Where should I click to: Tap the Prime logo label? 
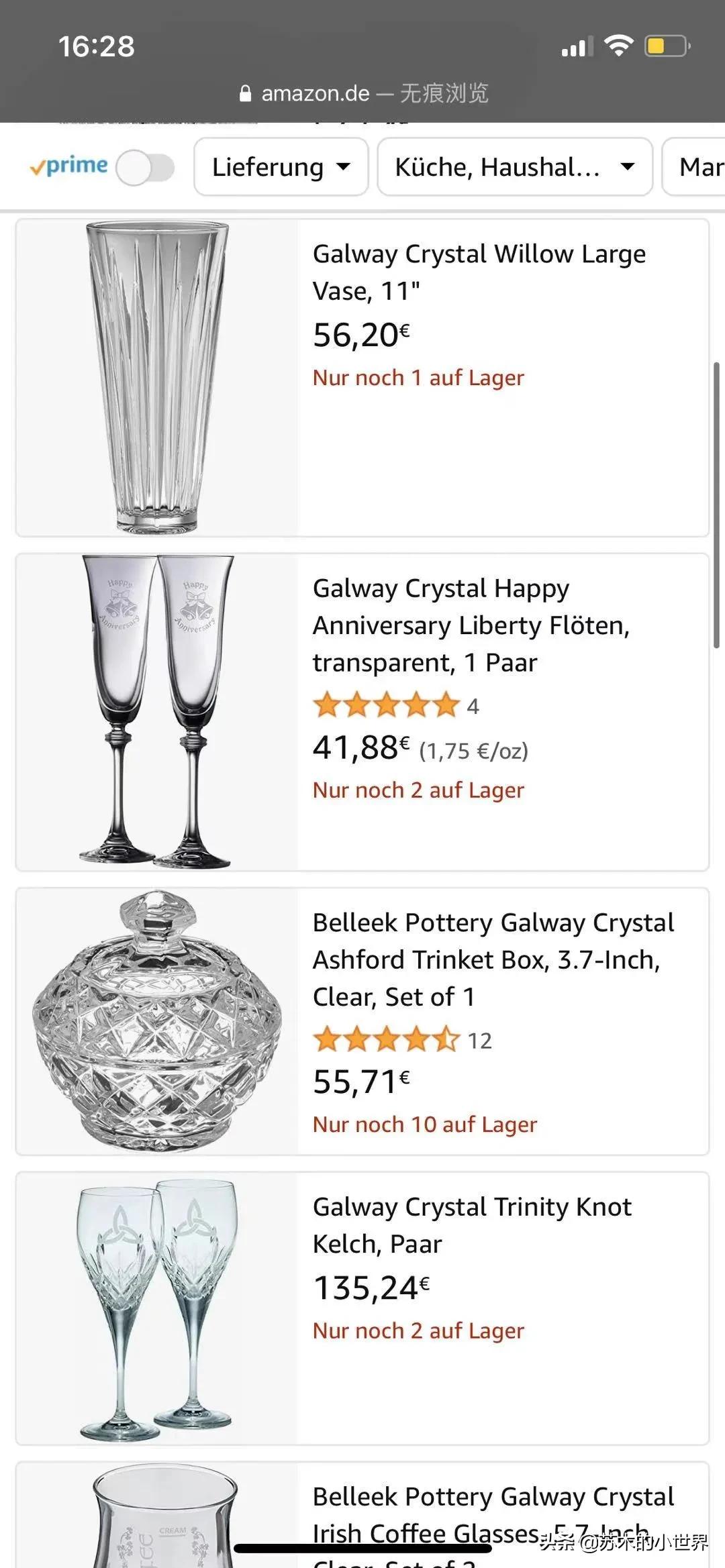tap(69, 166)
